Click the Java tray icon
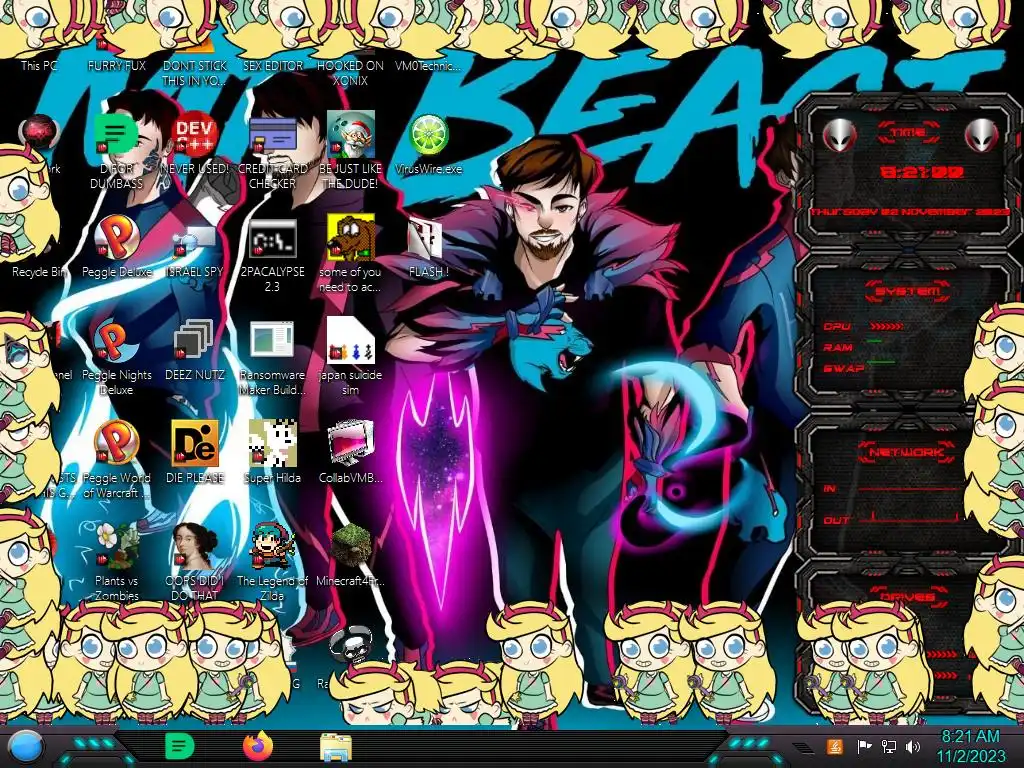Viewport: 1024px width, 768px height. click(835, 746)
